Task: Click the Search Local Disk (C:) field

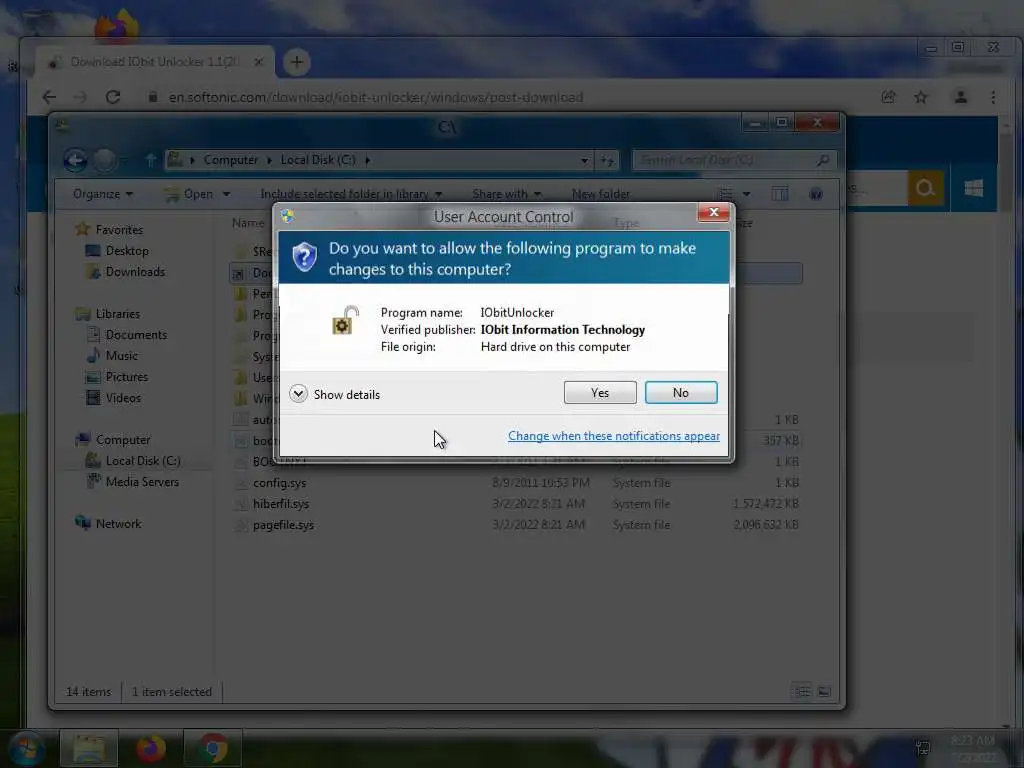Action: click(x=734, y=160)
